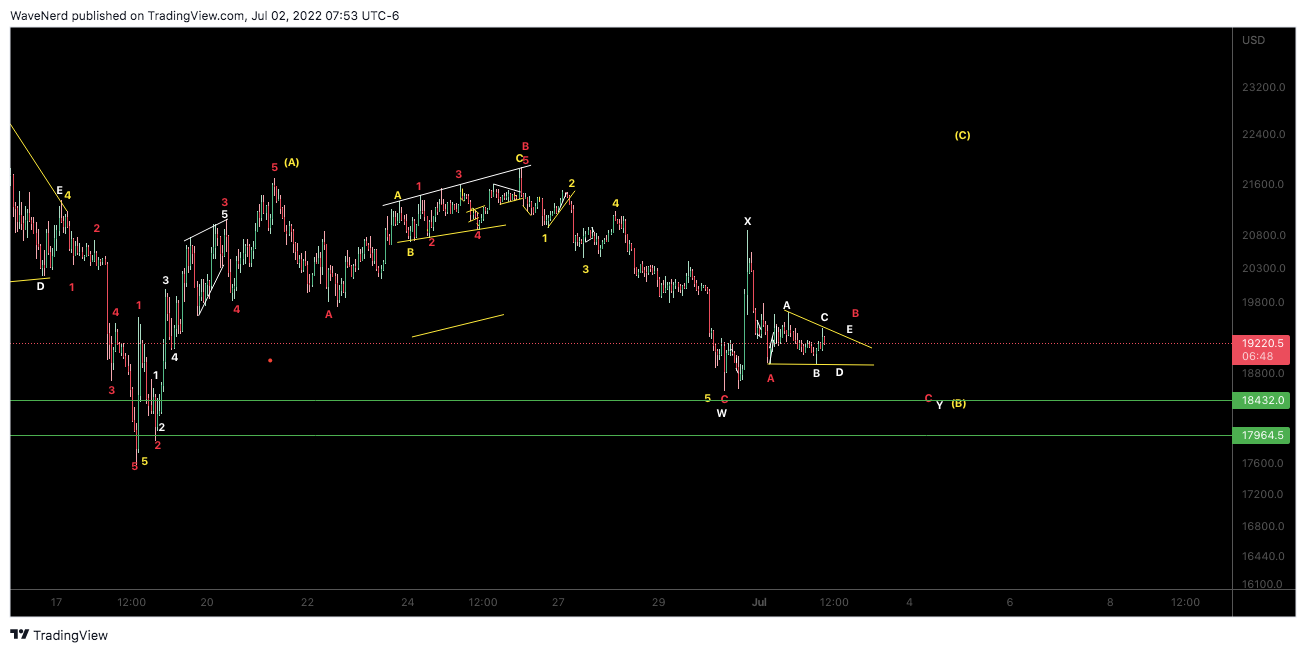Click the 20800.0 price axis label
The width and height of the screenshot is (1306, 652).
(1262, 236)
